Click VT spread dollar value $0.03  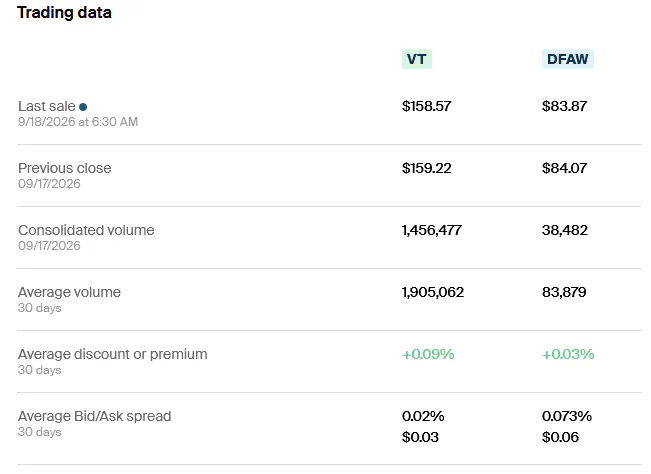click(420, 437)
